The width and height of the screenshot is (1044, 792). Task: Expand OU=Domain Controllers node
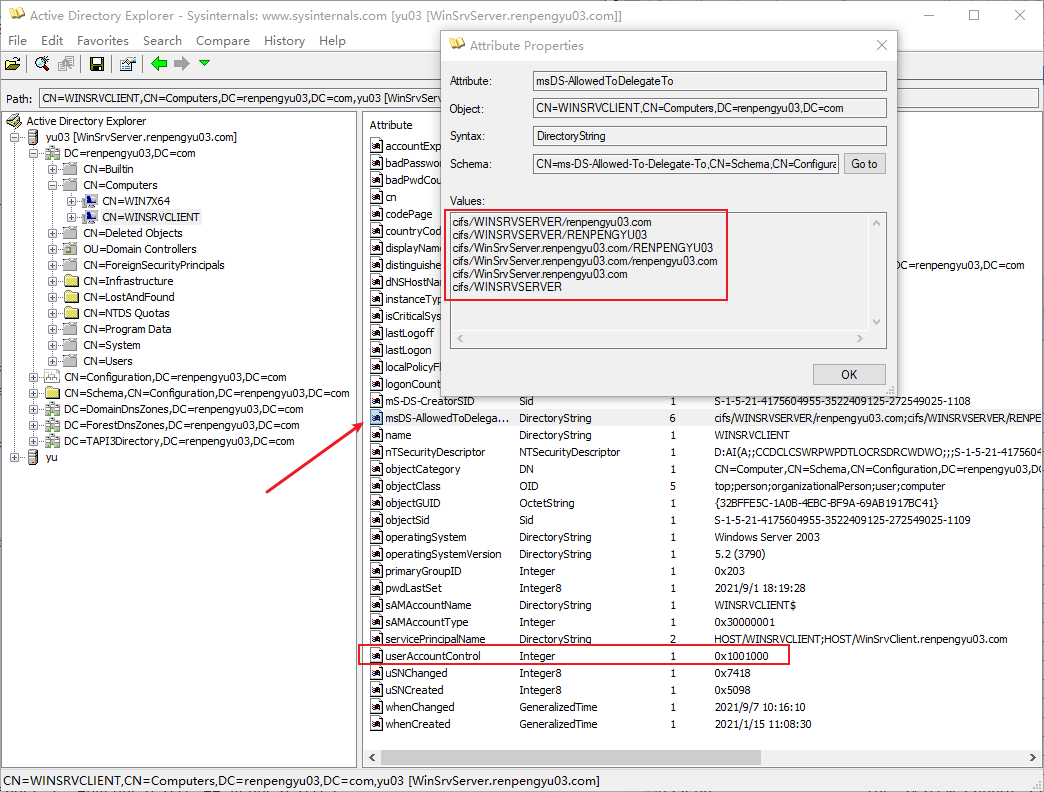tap(53, 249)
